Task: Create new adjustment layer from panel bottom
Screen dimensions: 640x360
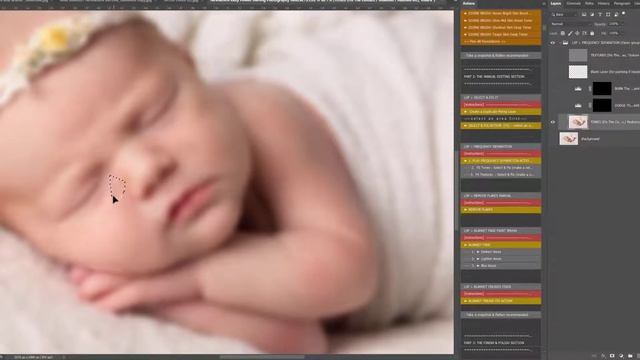Action: point(621,356)
